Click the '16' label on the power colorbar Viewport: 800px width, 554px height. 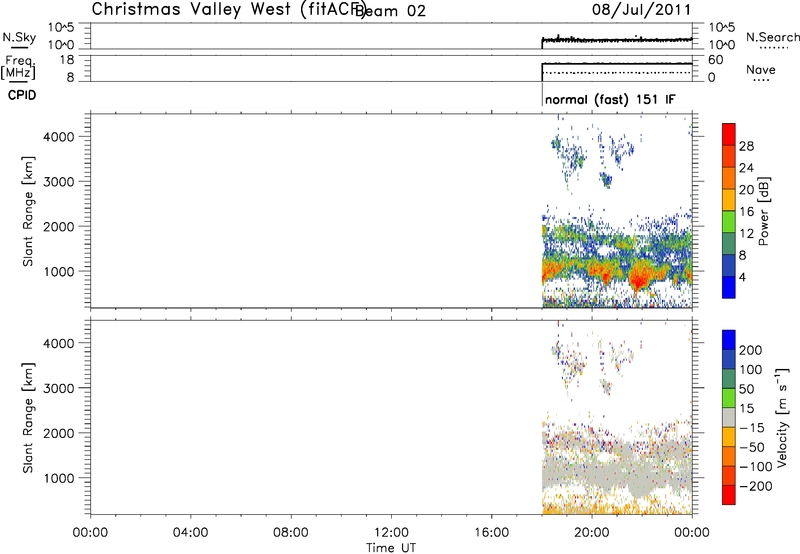(746, 212)
